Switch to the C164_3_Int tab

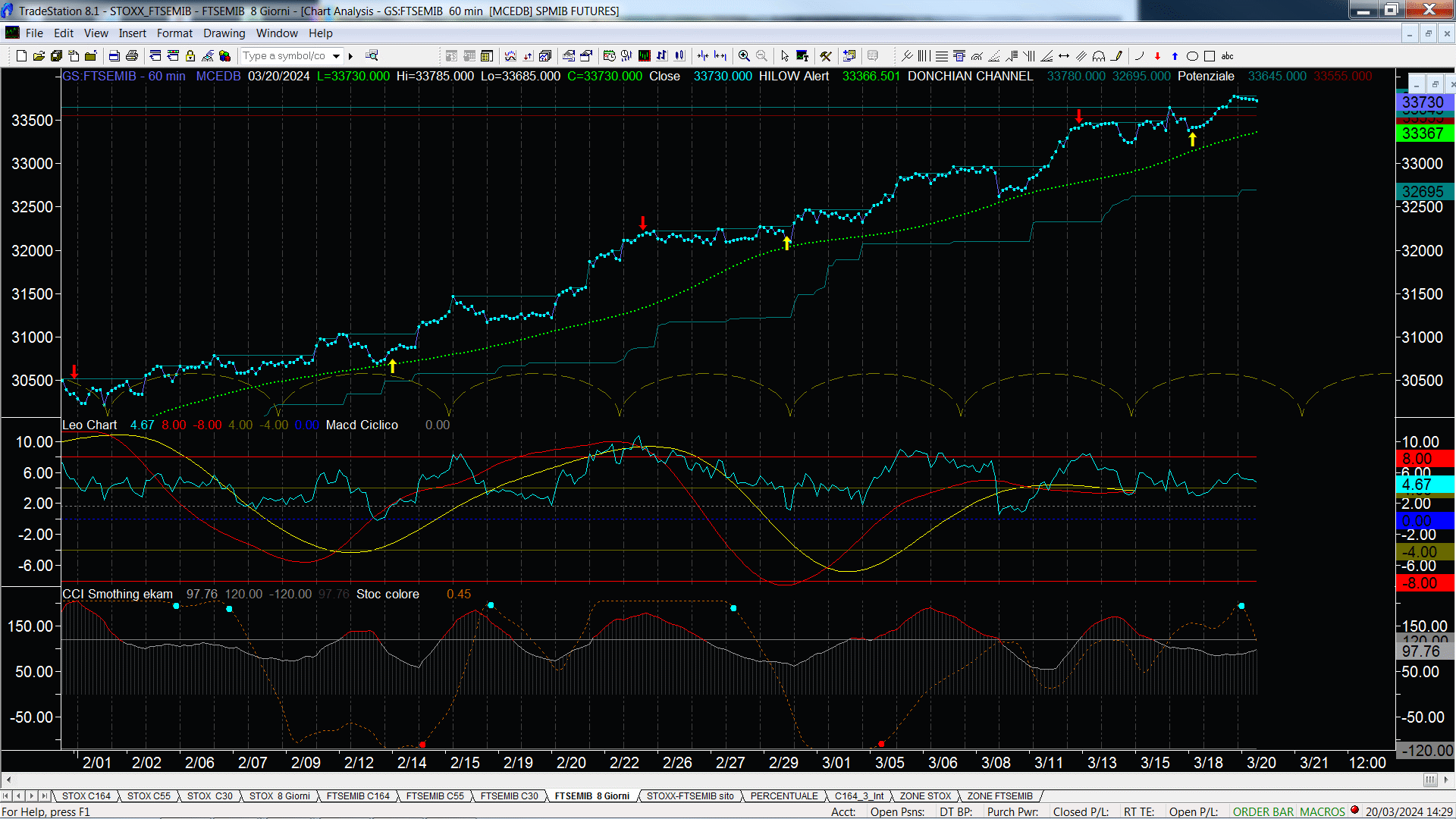(859, 796)
